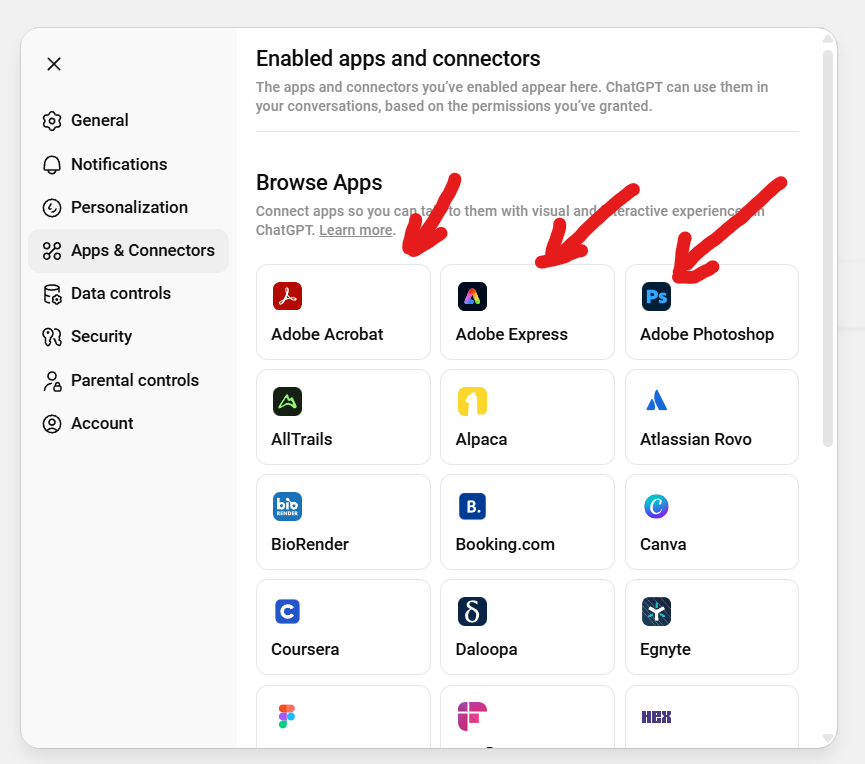Click the vertical scrollbar in settings panel
The height and width of the screenshot is (764, 865).
(x=828, y=250)
